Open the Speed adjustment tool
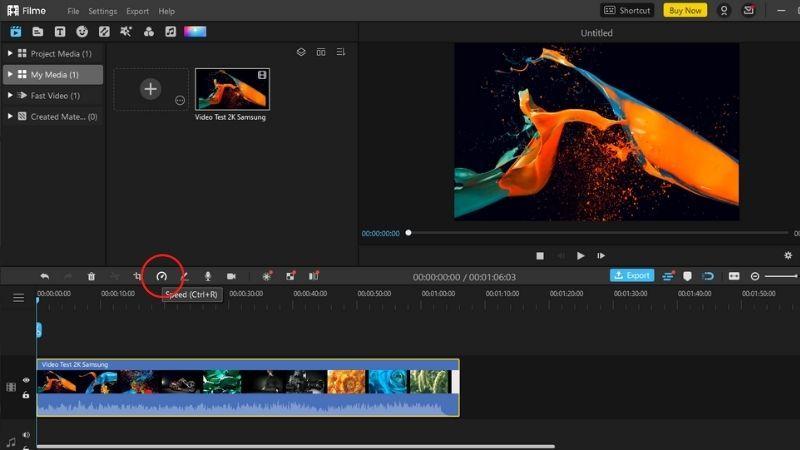This screenshot has height=450, width=800. (162, 276)
